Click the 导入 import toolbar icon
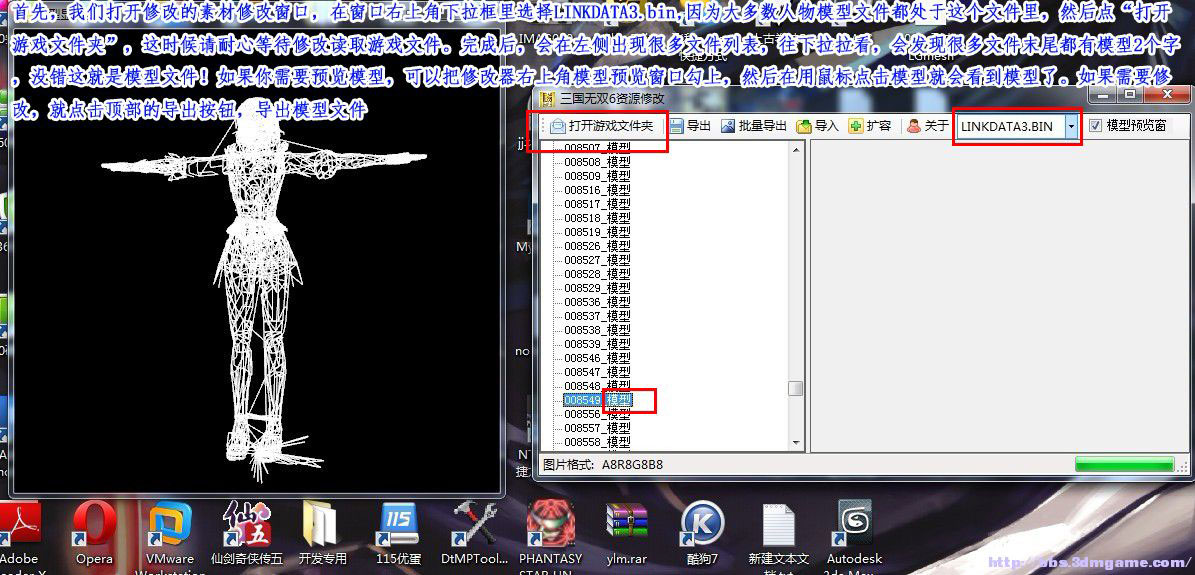Screen dimensions: 1195x575 pos(817,126)
